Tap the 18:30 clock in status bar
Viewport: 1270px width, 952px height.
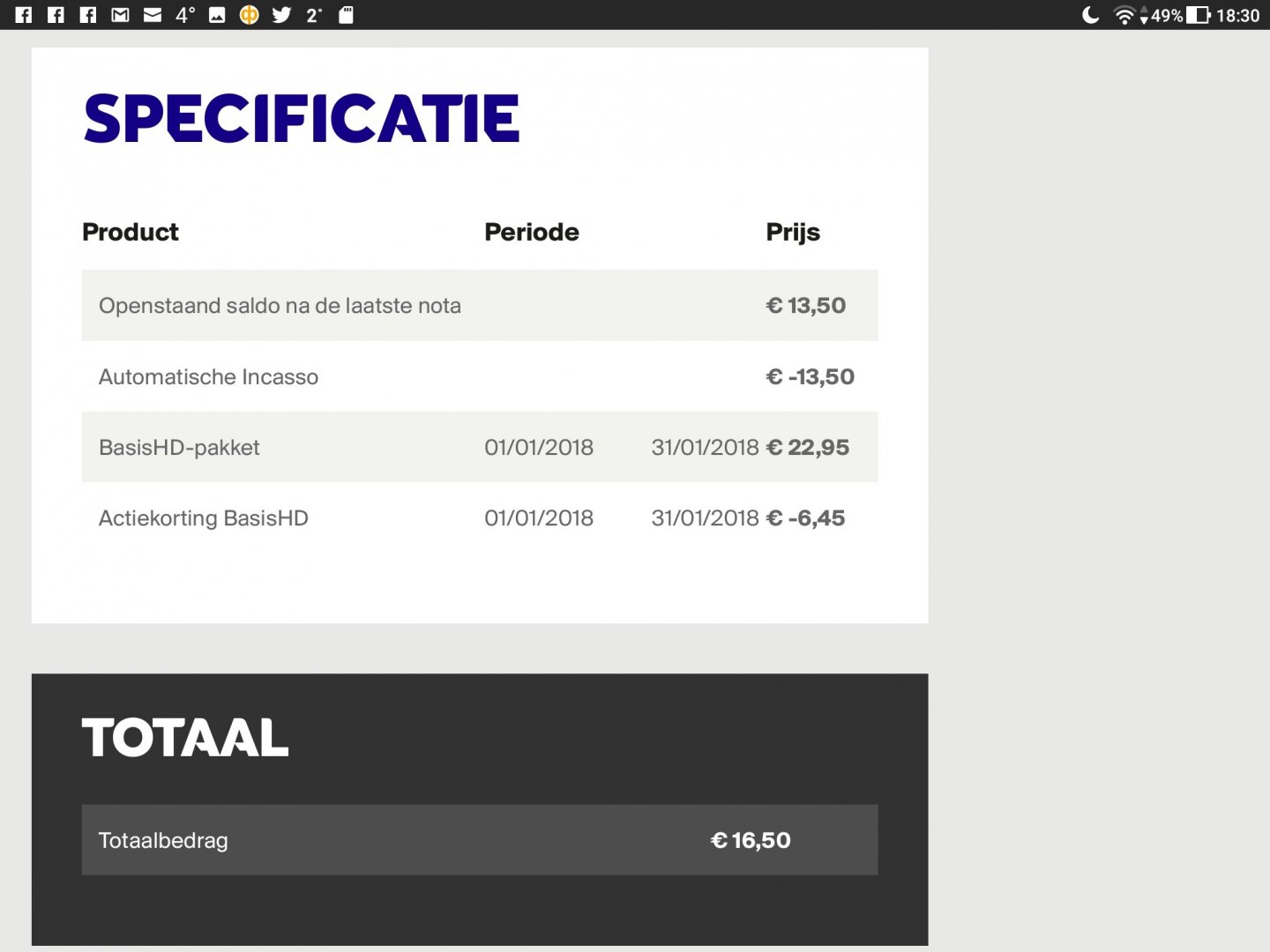1238,15
